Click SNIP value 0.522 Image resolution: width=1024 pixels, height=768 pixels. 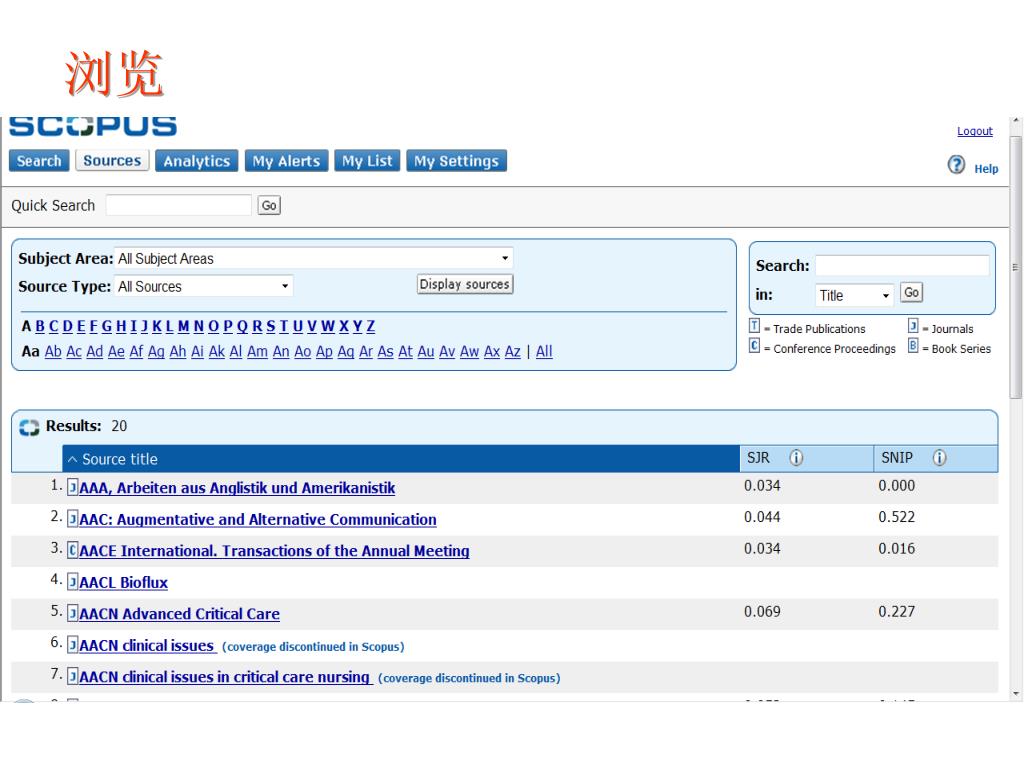[897, 517]
